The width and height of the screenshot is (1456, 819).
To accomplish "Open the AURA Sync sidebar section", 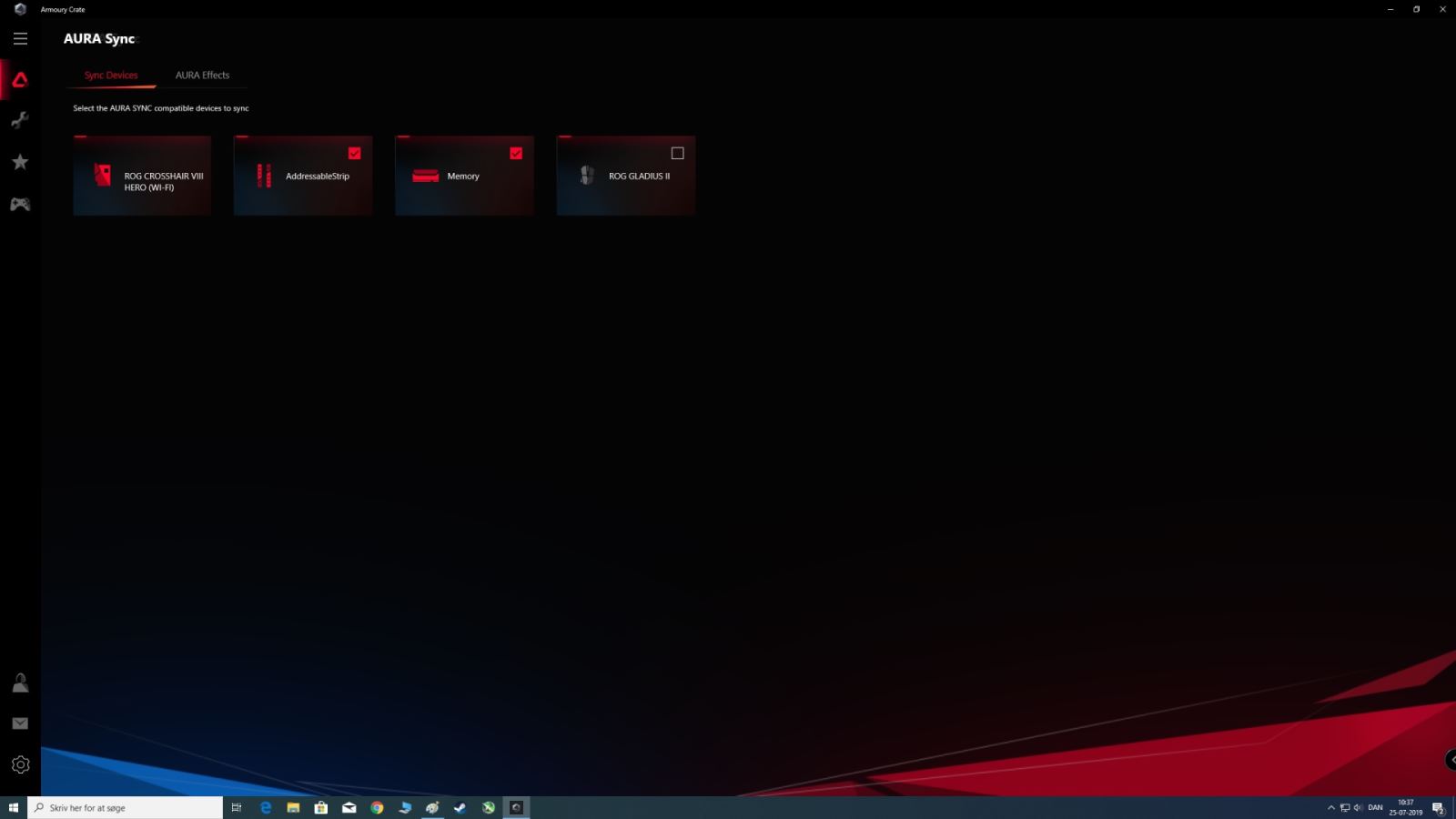I will (20, 80).
